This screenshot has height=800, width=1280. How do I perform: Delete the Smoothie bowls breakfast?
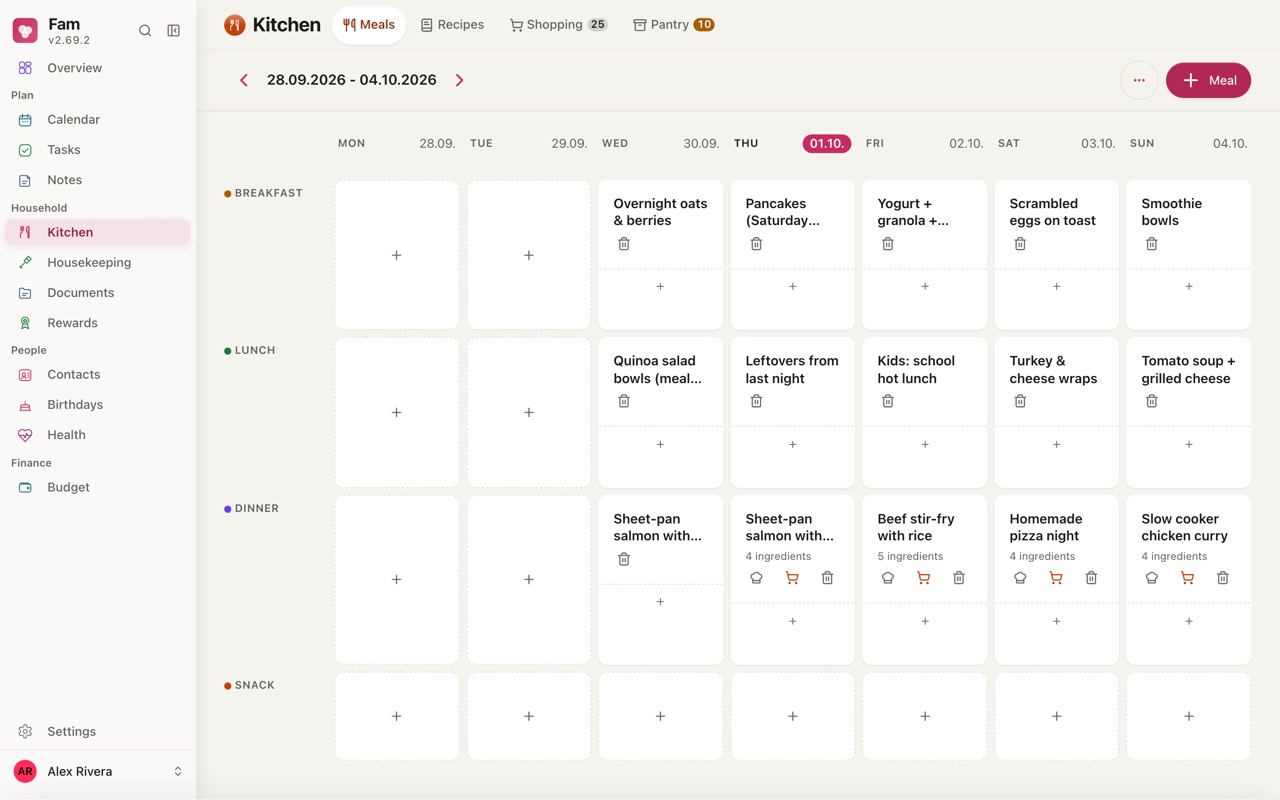[x=1152, y=244]
